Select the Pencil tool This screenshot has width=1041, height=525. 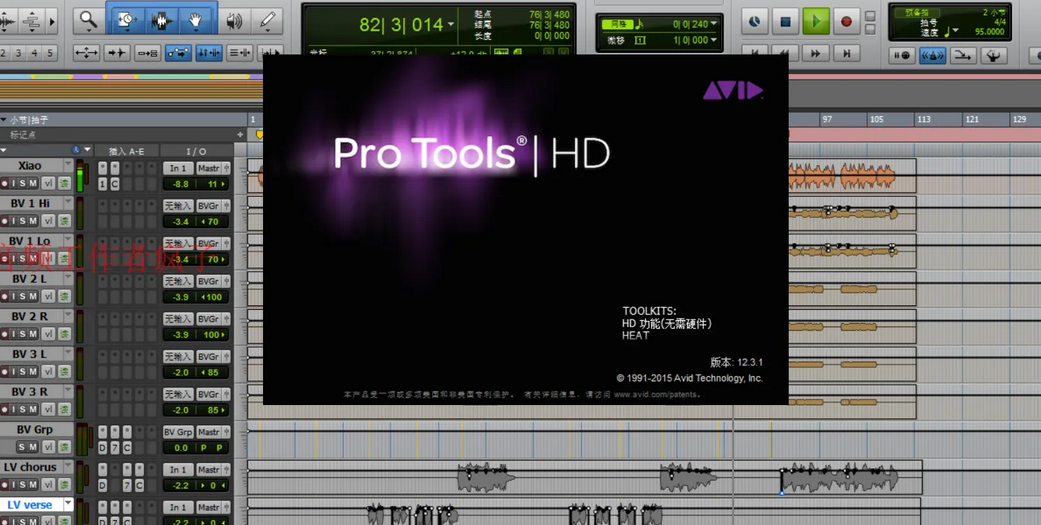point(267,21)
